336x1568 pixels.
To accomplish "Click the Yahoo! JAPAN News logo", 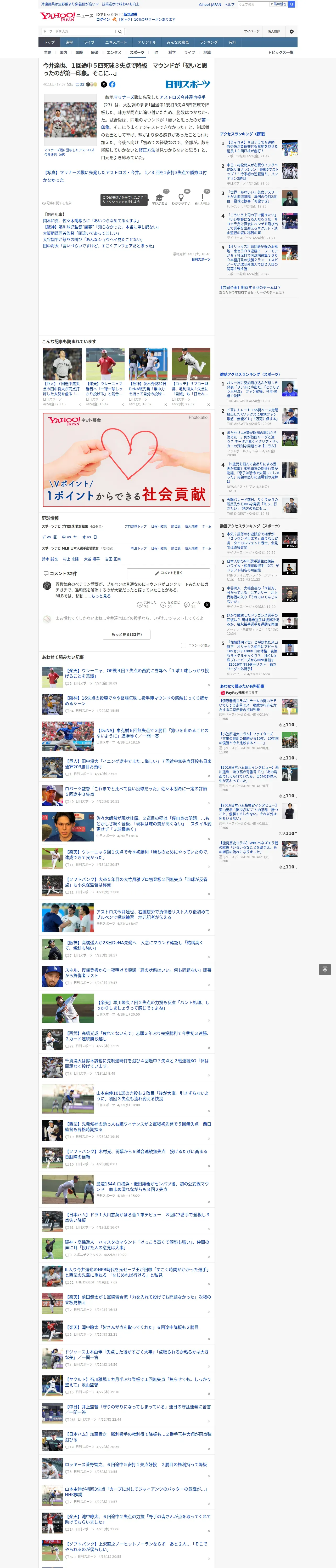I will point(67,16).
